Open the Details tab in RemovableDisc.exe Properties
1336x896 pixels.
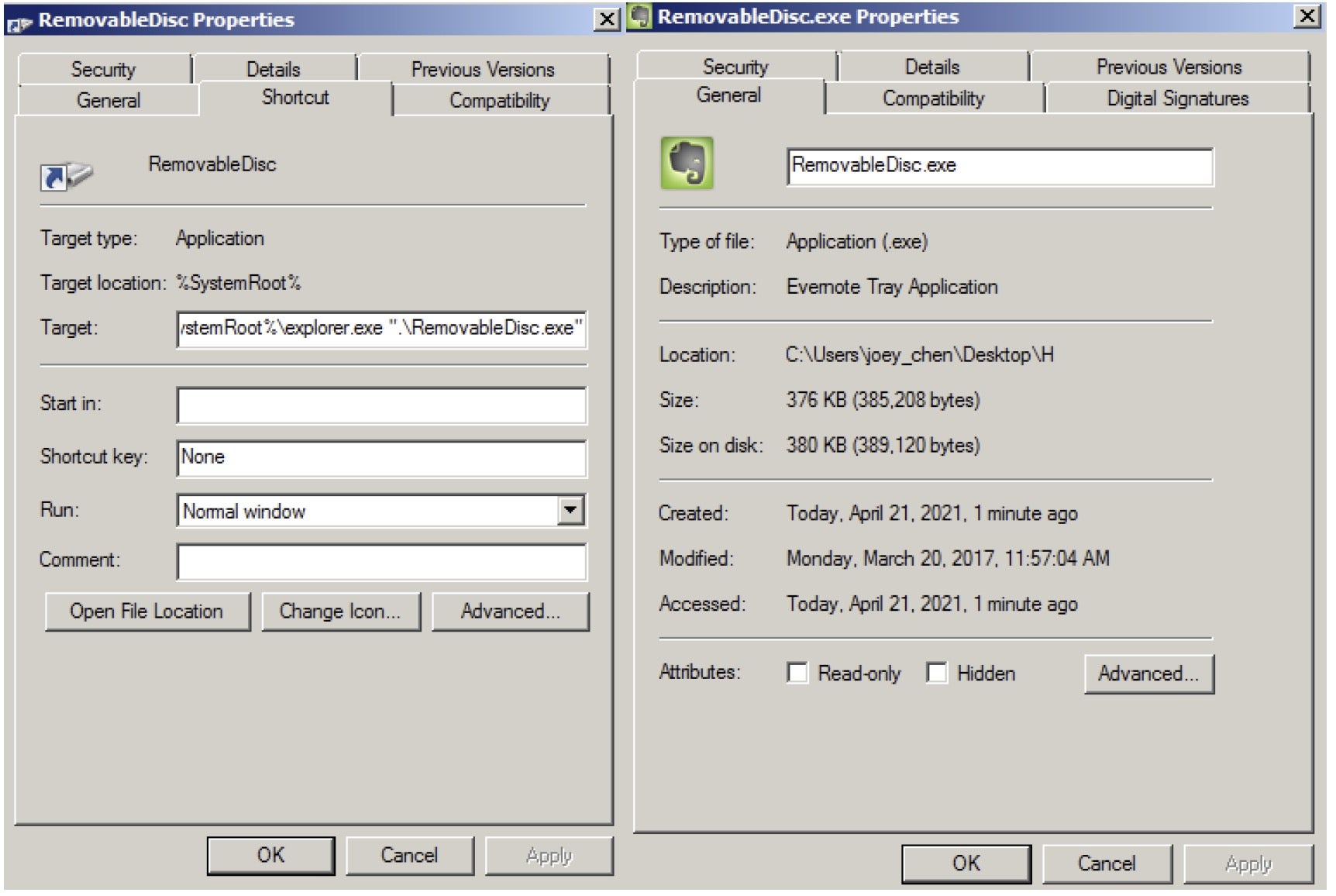click(x=931, y=67)
